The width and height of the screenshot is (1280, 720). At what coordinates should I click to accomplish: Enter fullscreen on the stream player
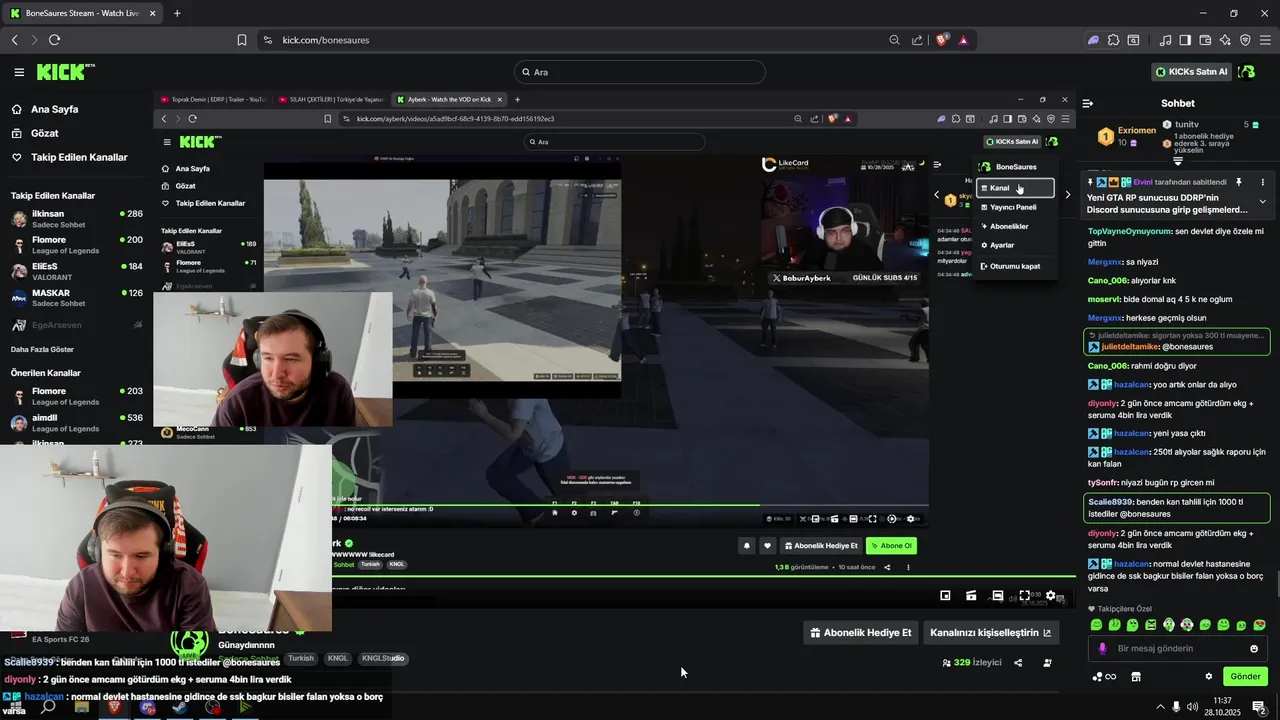[x=1025, y=596]
